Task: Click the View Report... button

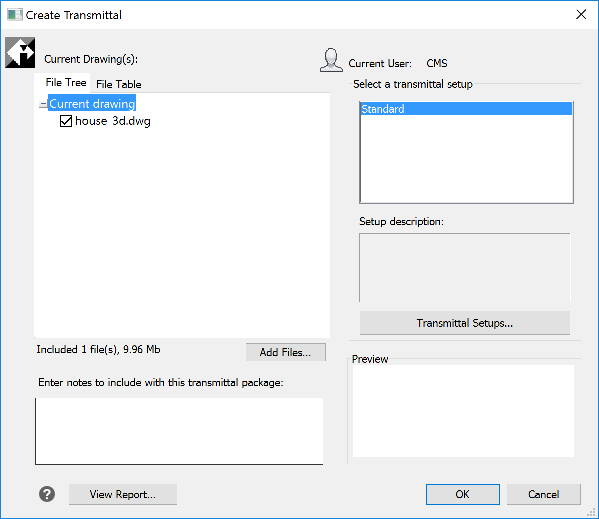Action: coord(123,495)
